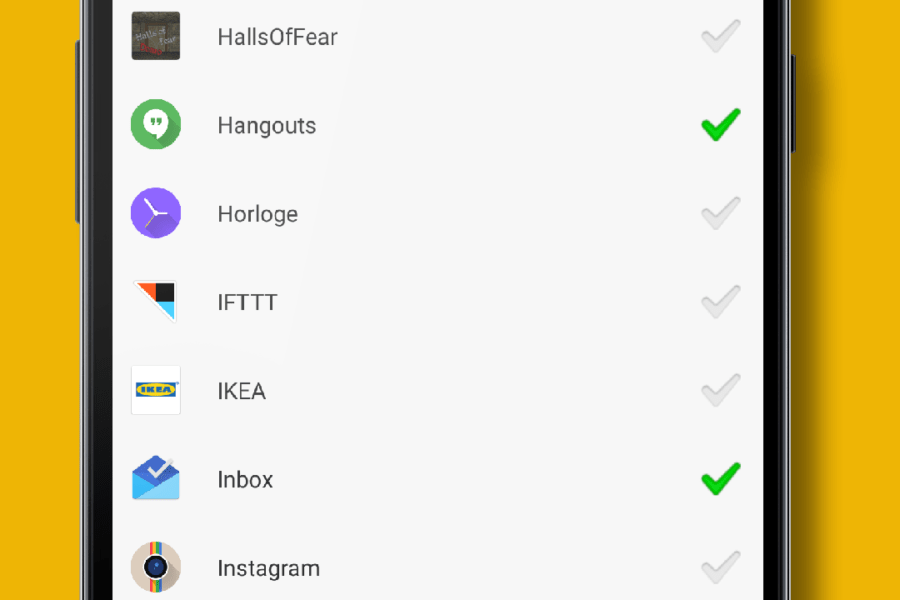Enable the IKEA checkmark

[x=721, y=390]
